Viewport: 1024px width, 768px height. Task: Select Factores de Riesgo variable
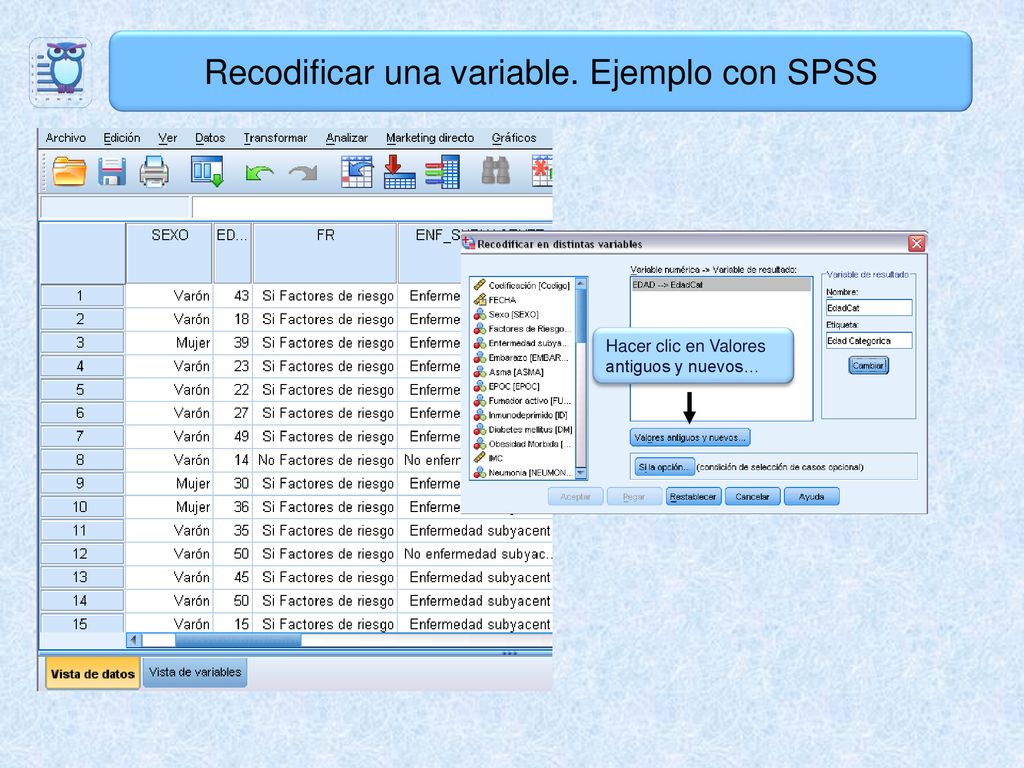pos(522,328)
